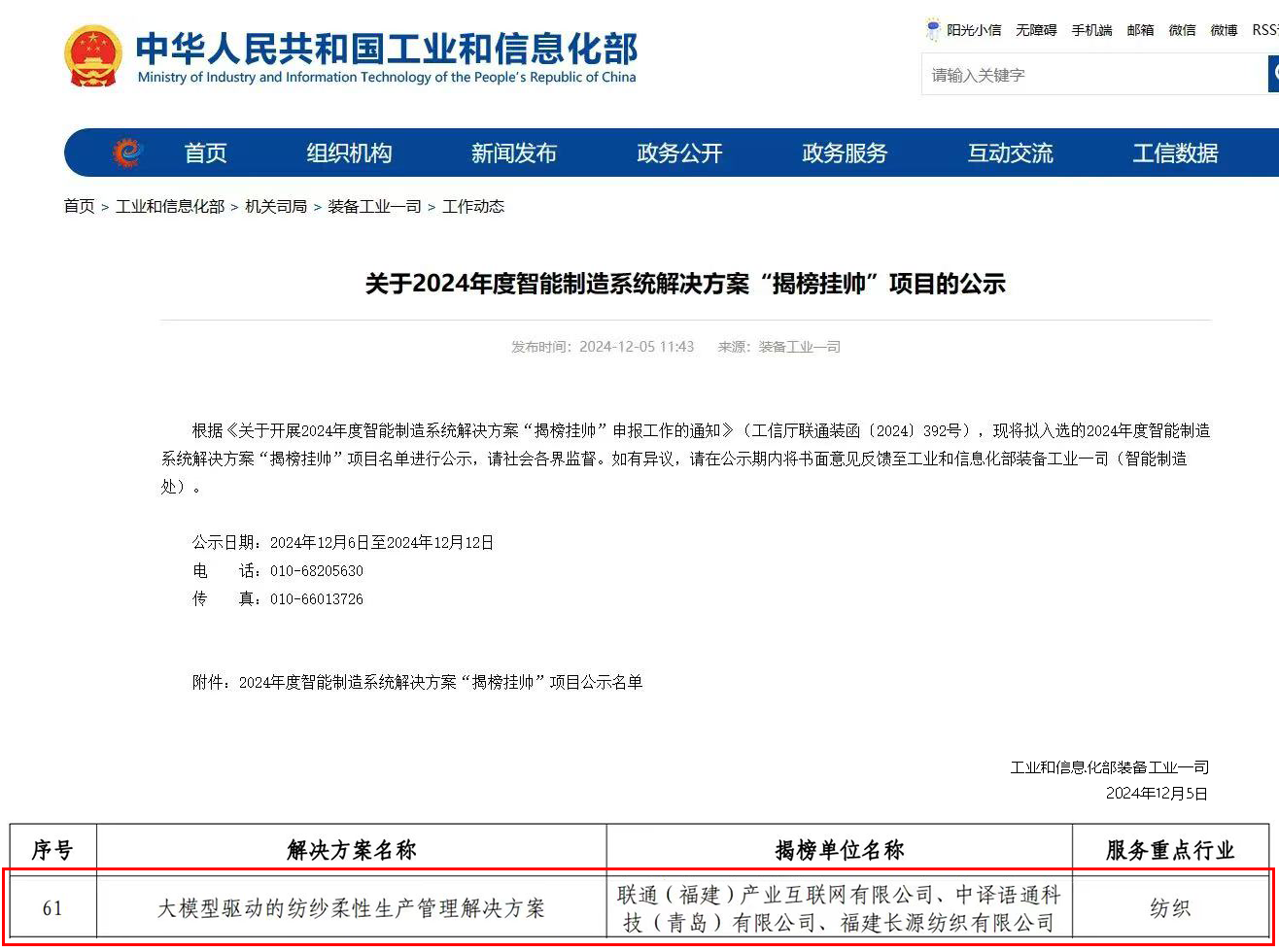Click the source text 来源：装备工业一司
The height and width of the screenshot is (952, 1279).
(x=779, y=347)
